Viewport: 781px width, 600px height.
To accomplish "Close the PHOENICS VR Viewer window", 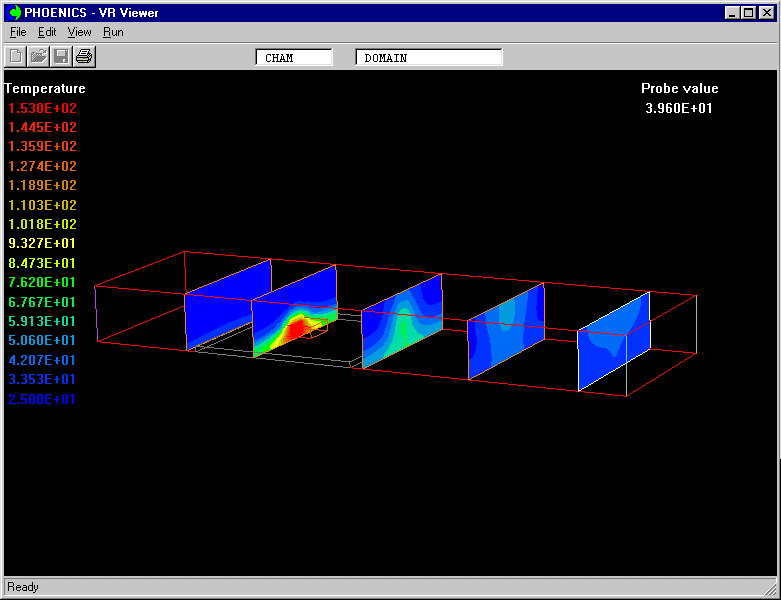I will [x=766, y=13].
